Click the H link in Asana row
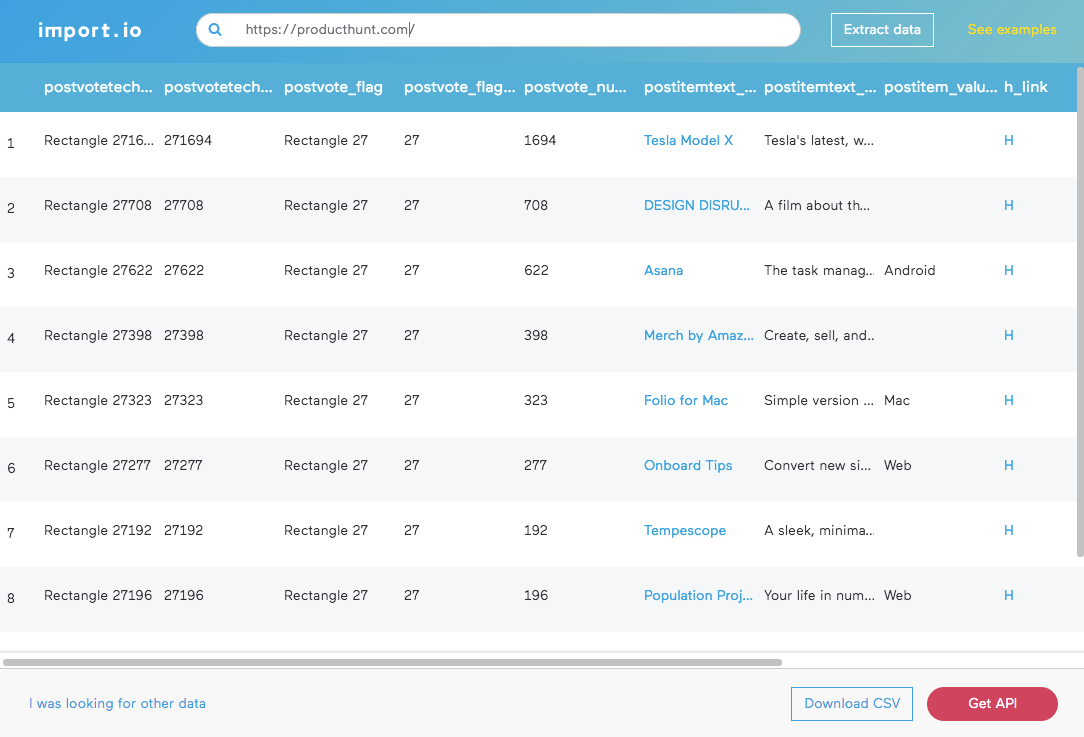The image size is (1084, 737). click(1009, 270)
